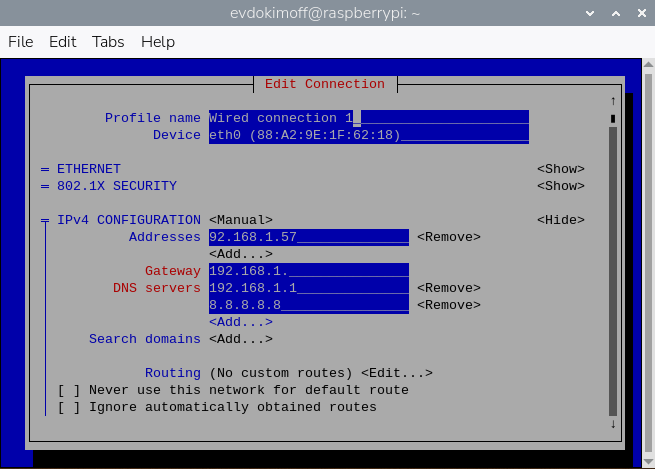The image size is (655, 469).
Task: Collapse IPv4 CONFIGURATION using Hide
Action: [x=560, y=220]
